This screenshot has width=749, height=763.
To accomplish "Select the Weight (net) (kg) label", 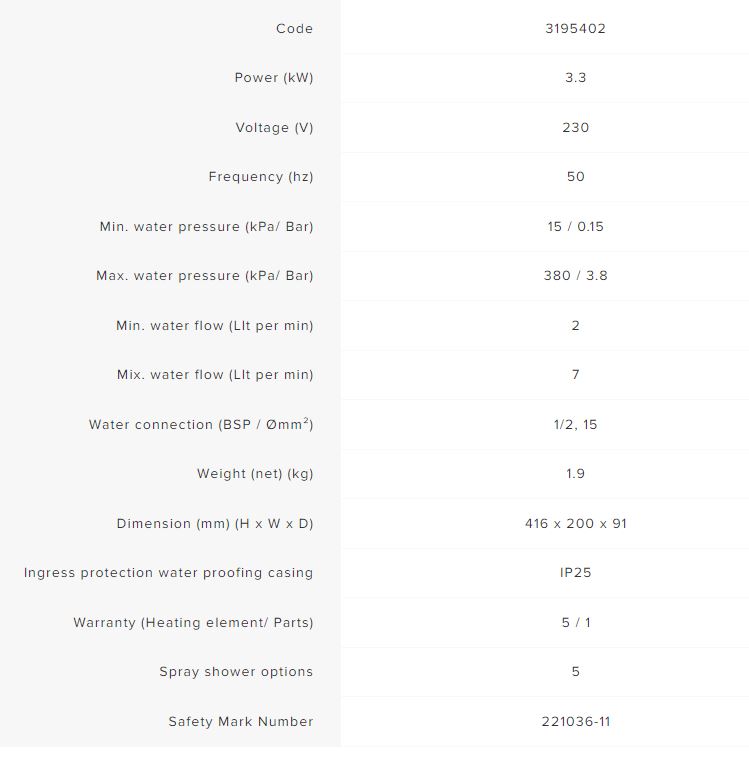I will [x=255, y=474].
